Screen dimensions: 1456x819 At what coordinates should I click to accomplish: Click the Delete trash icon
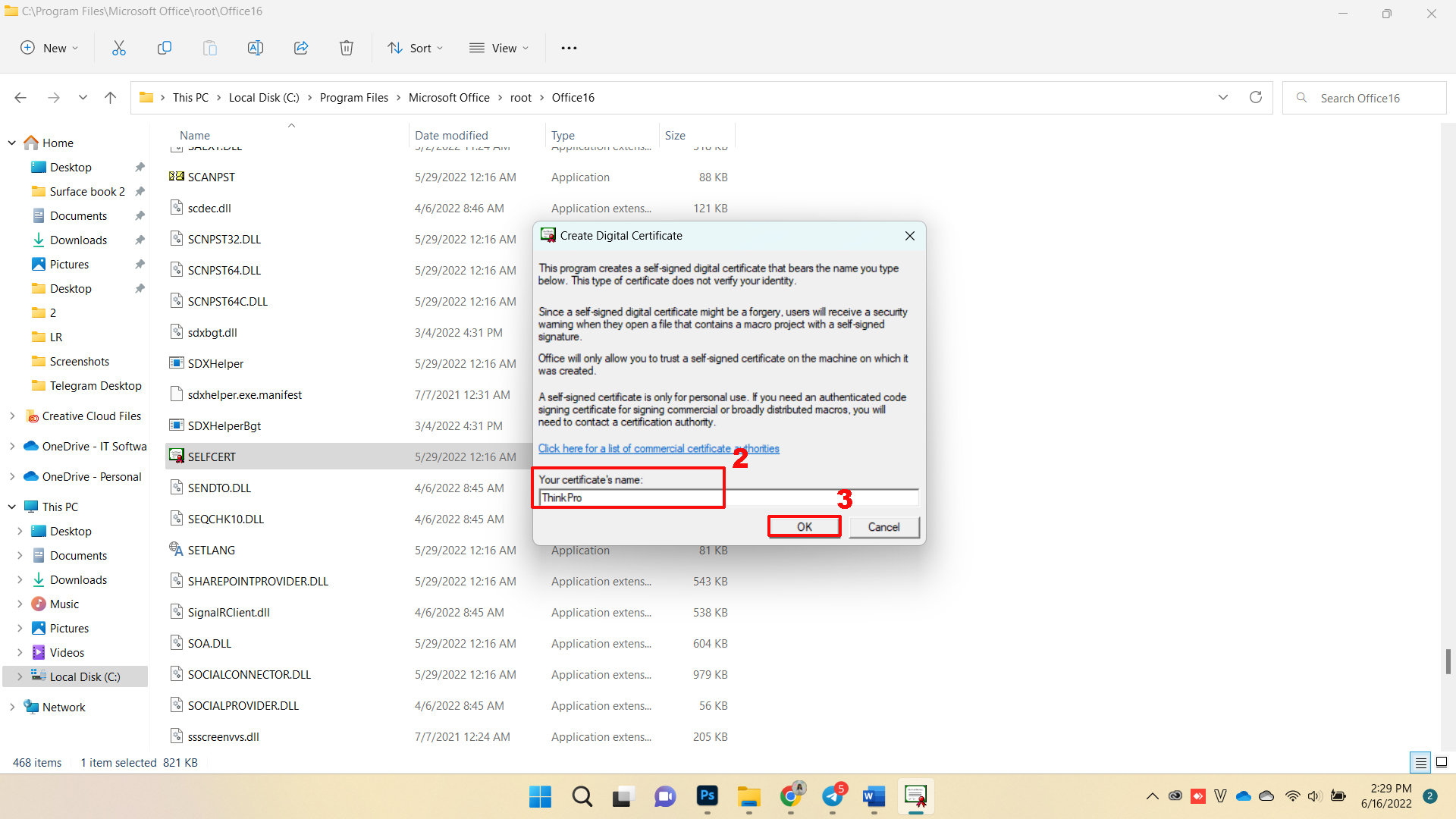tap(347, 48)
